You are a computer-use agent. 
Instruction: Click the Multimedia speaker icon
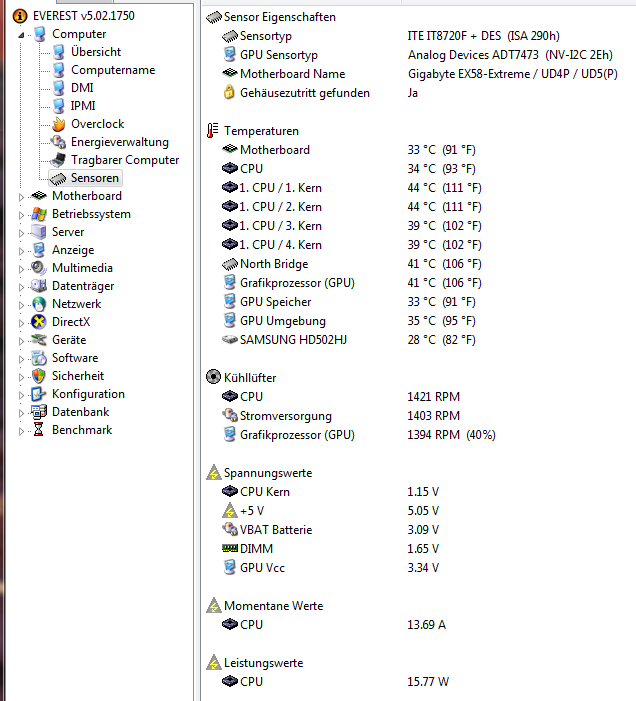click(39, 268)
